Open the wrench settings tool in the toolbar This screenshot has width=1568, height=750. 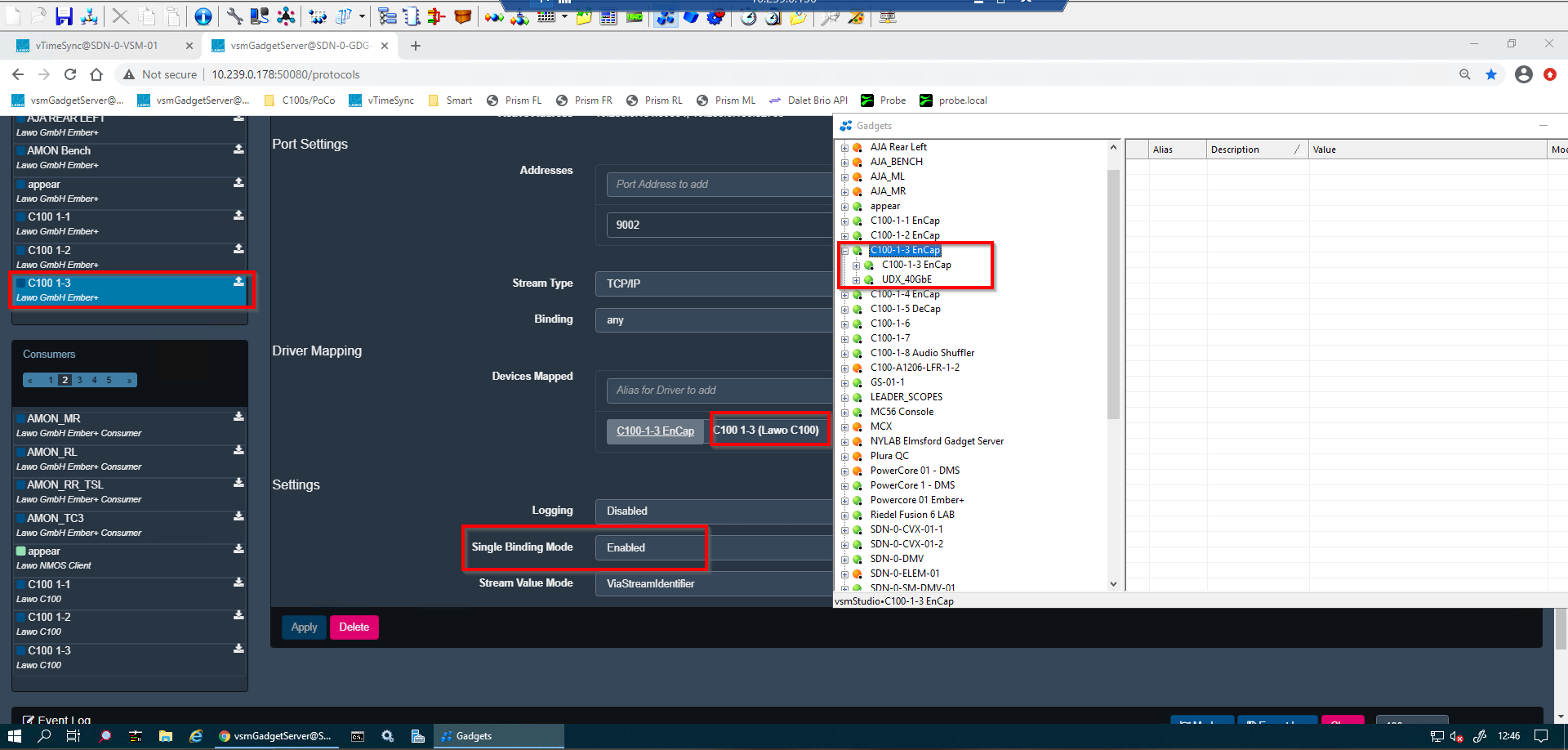point(236,17)
